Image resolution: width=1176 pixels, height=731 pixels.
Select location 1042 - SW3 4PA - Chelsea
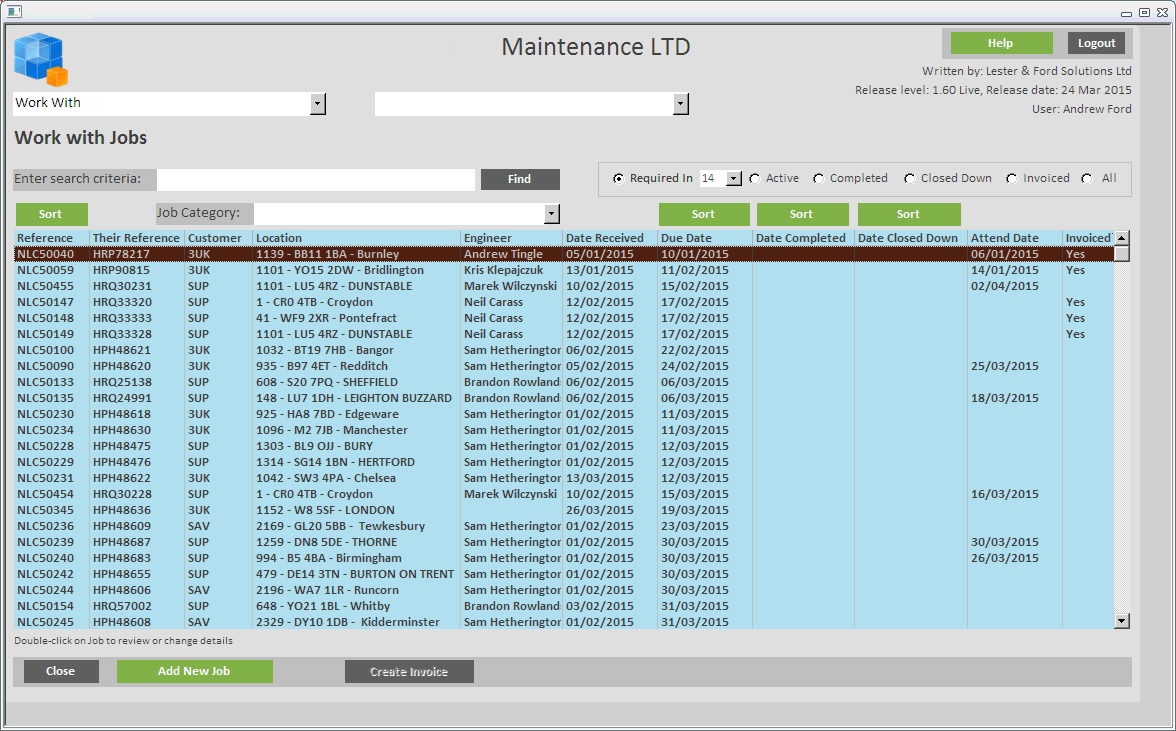(x=326, y=478)
